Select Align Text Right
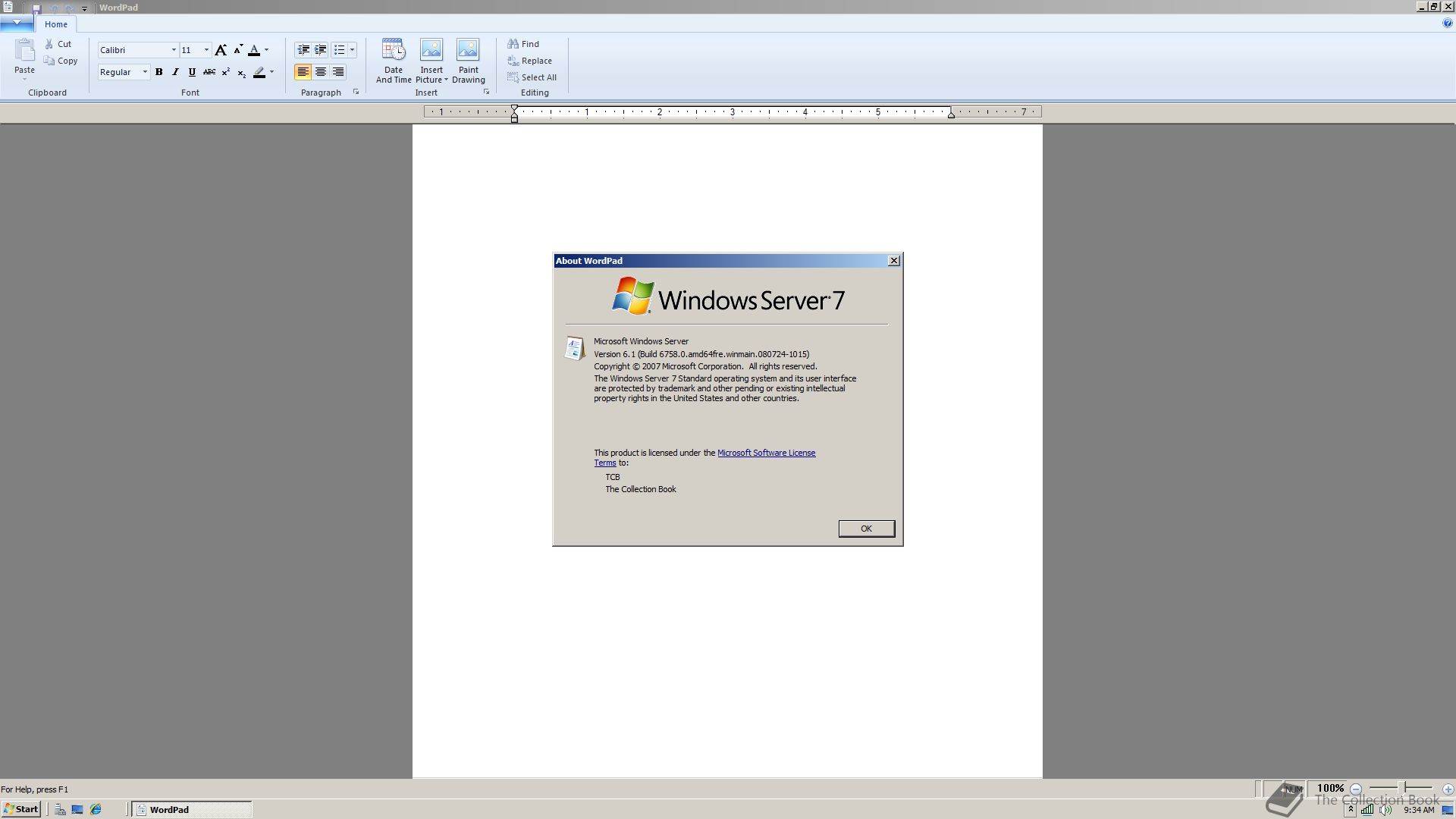The width and height of the screenshot is (1456, 819). point(338,72)
